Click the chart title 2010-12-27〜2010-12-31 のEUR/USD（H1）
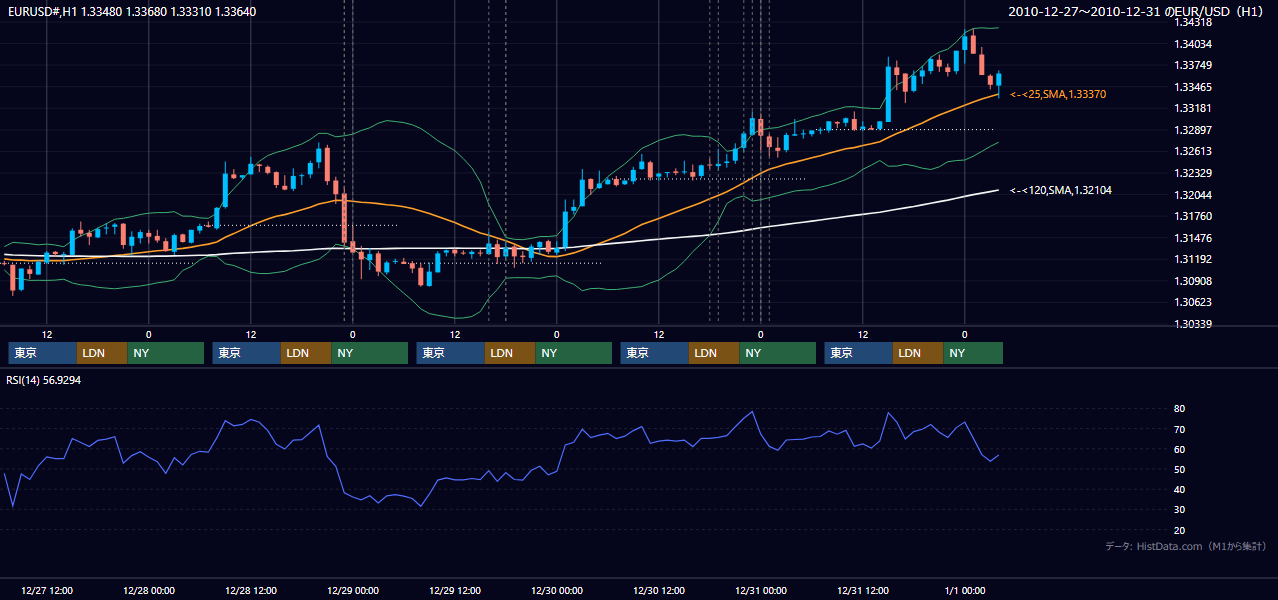 pos(1136,11)
